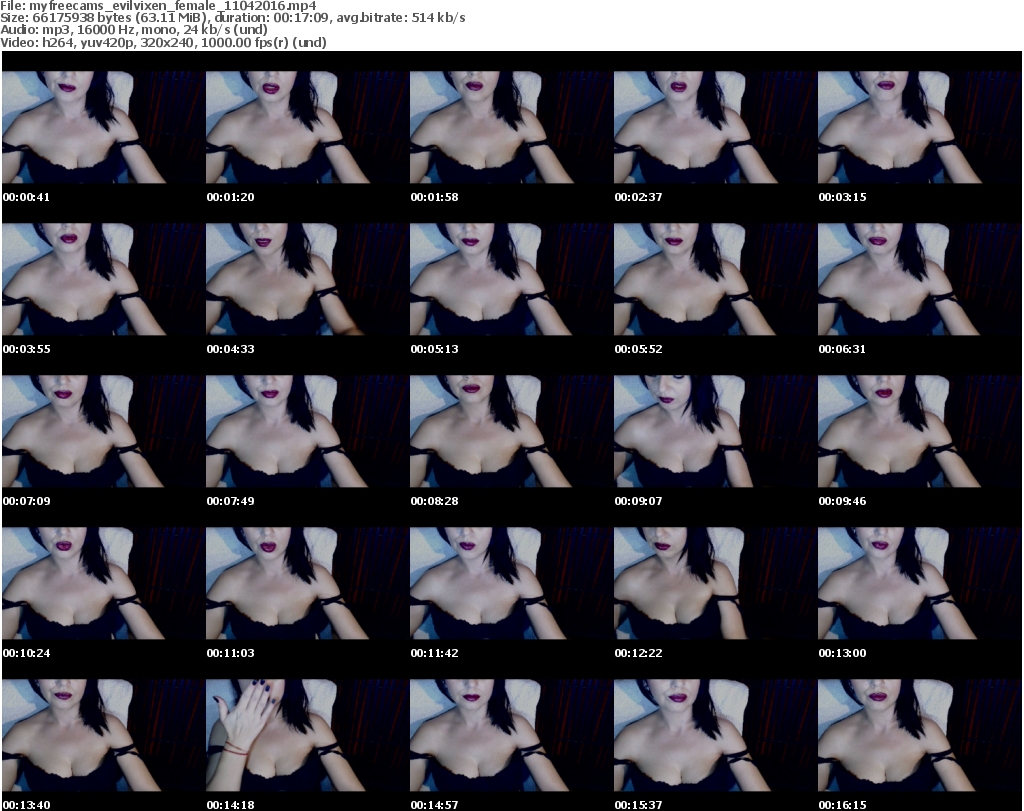The height and width of the screenshot is (811, 1024).
Task: Click the timestamp text '00:11:42'
Action: (434, 653)
